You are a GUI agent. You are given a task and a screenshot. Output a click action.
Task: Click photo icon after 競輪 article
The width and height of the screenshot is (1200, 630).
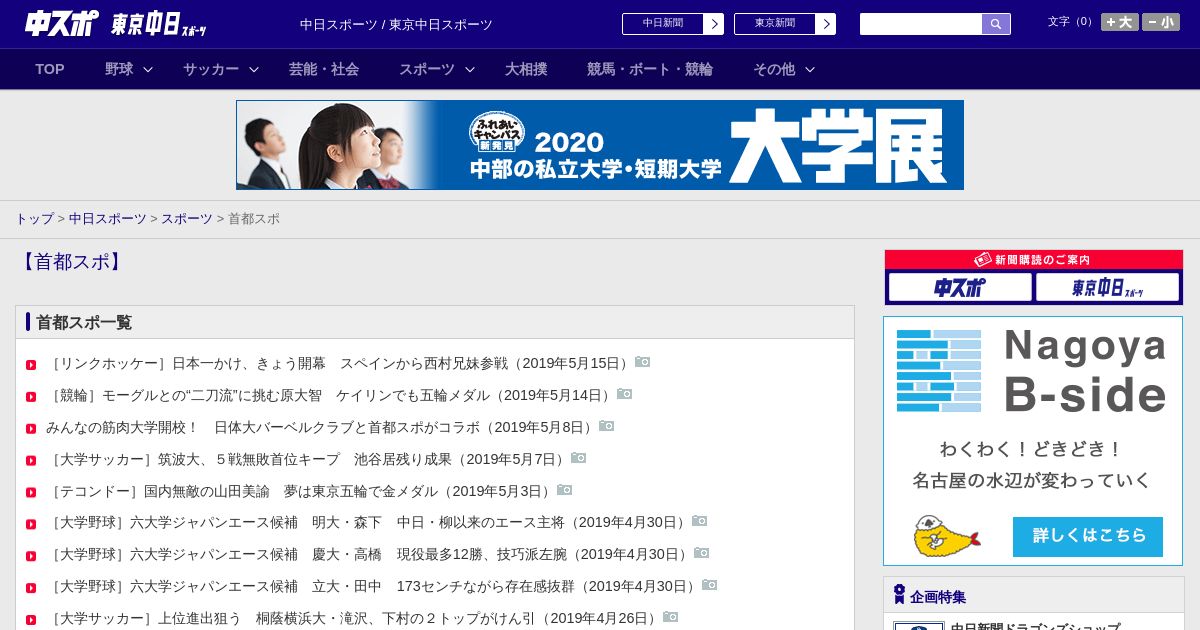(625, 394)
